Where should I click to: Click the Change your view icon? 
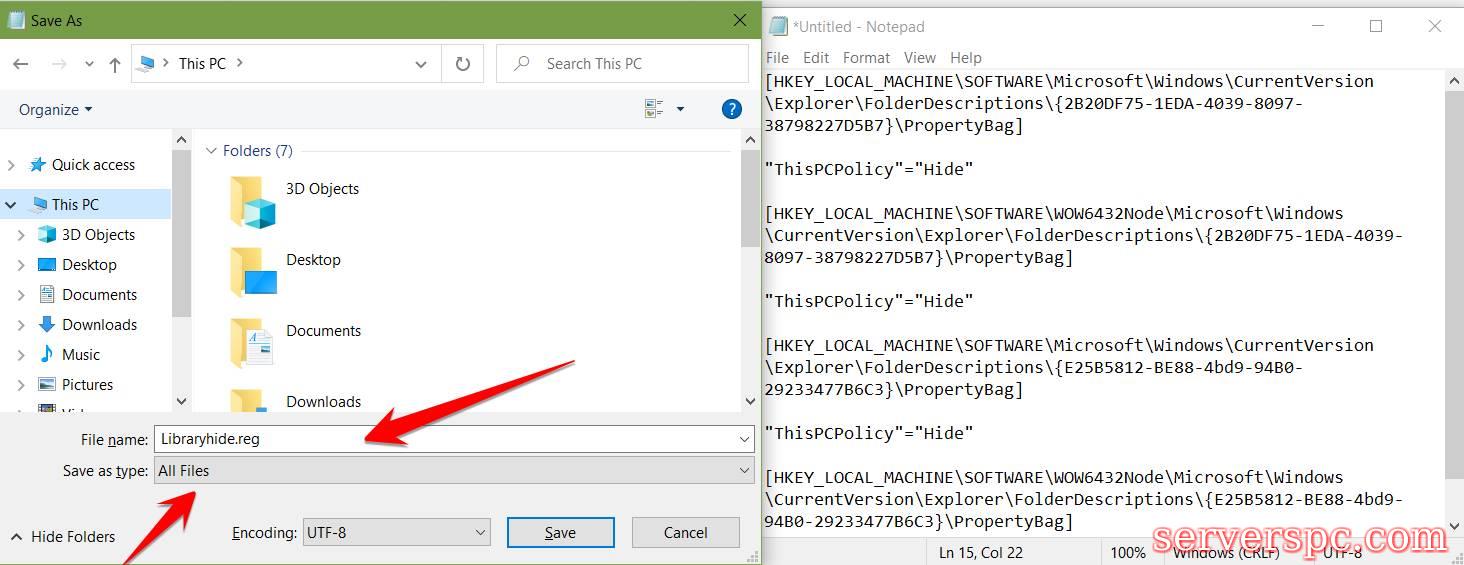(655, 109)
